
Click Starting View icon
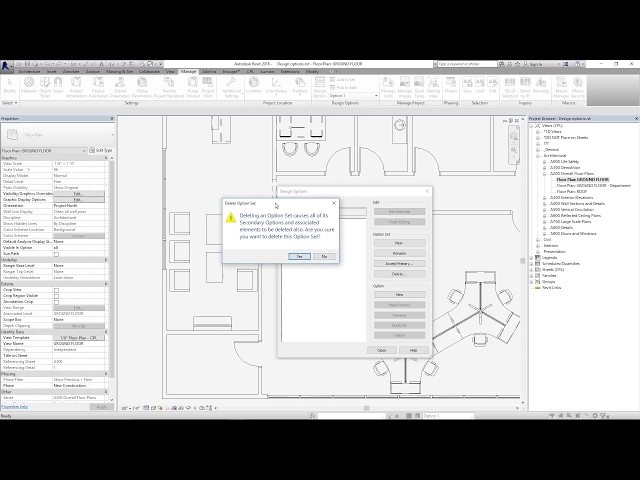pos(433,87)
